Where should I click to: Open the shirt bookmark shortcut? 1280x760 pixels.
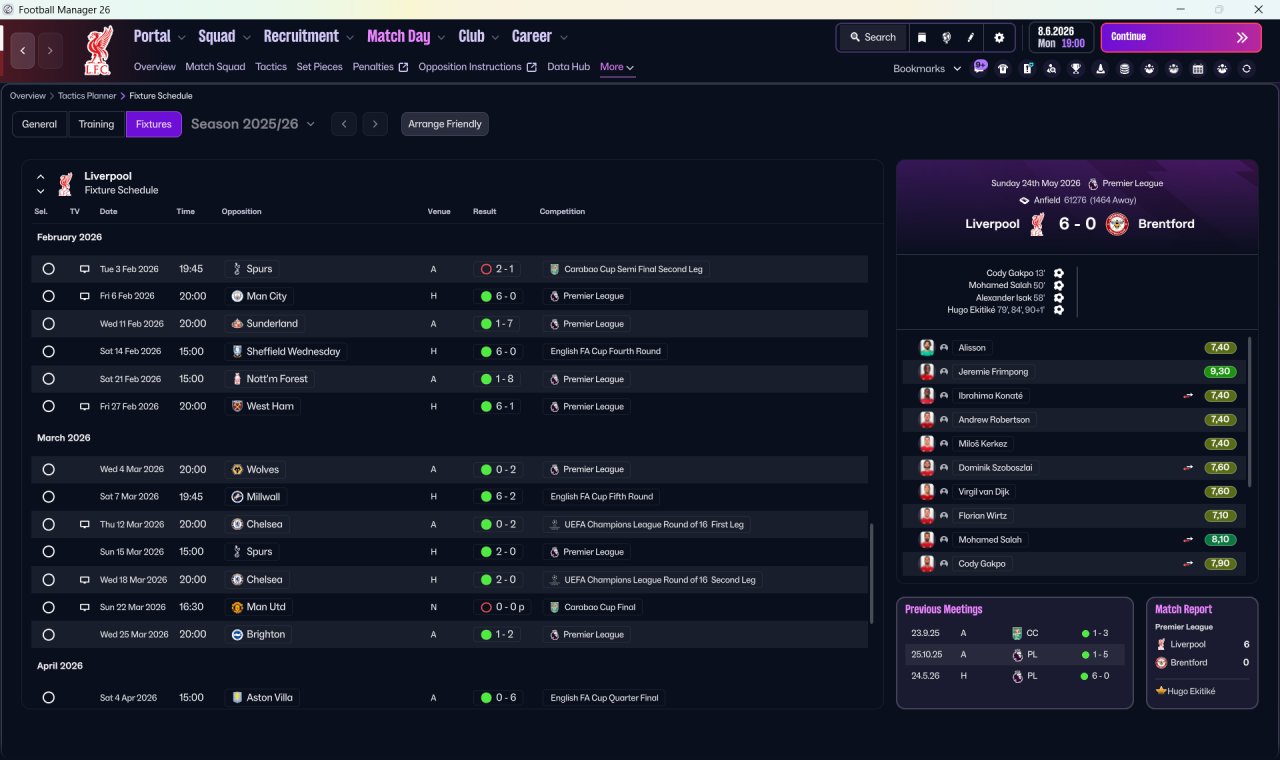click(x=1003, y=69)
